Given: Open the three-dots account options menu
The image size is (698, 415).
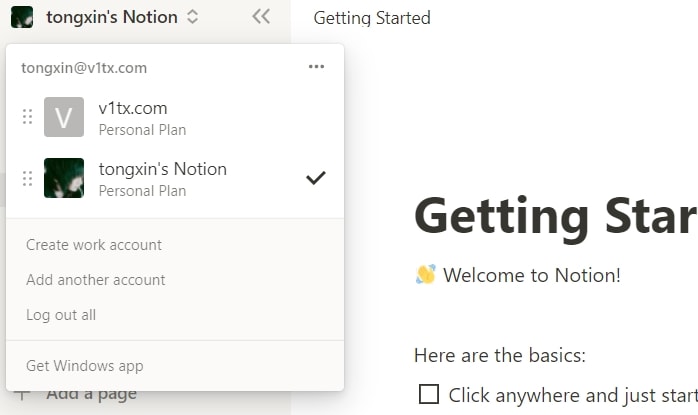Looking at the screenshot, I should coord(316,67).
